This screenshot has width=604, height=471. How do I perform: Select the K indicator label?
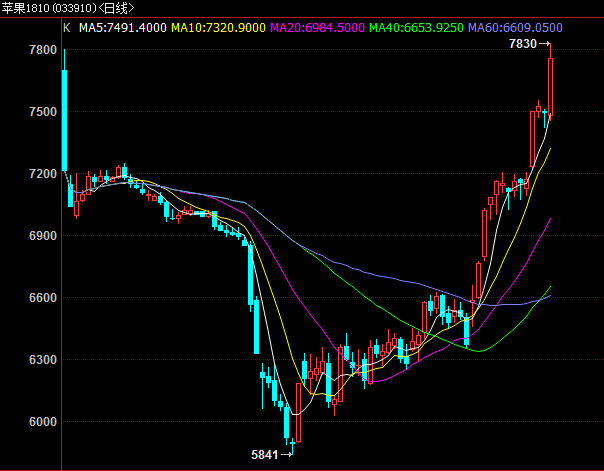coord(67,28)
